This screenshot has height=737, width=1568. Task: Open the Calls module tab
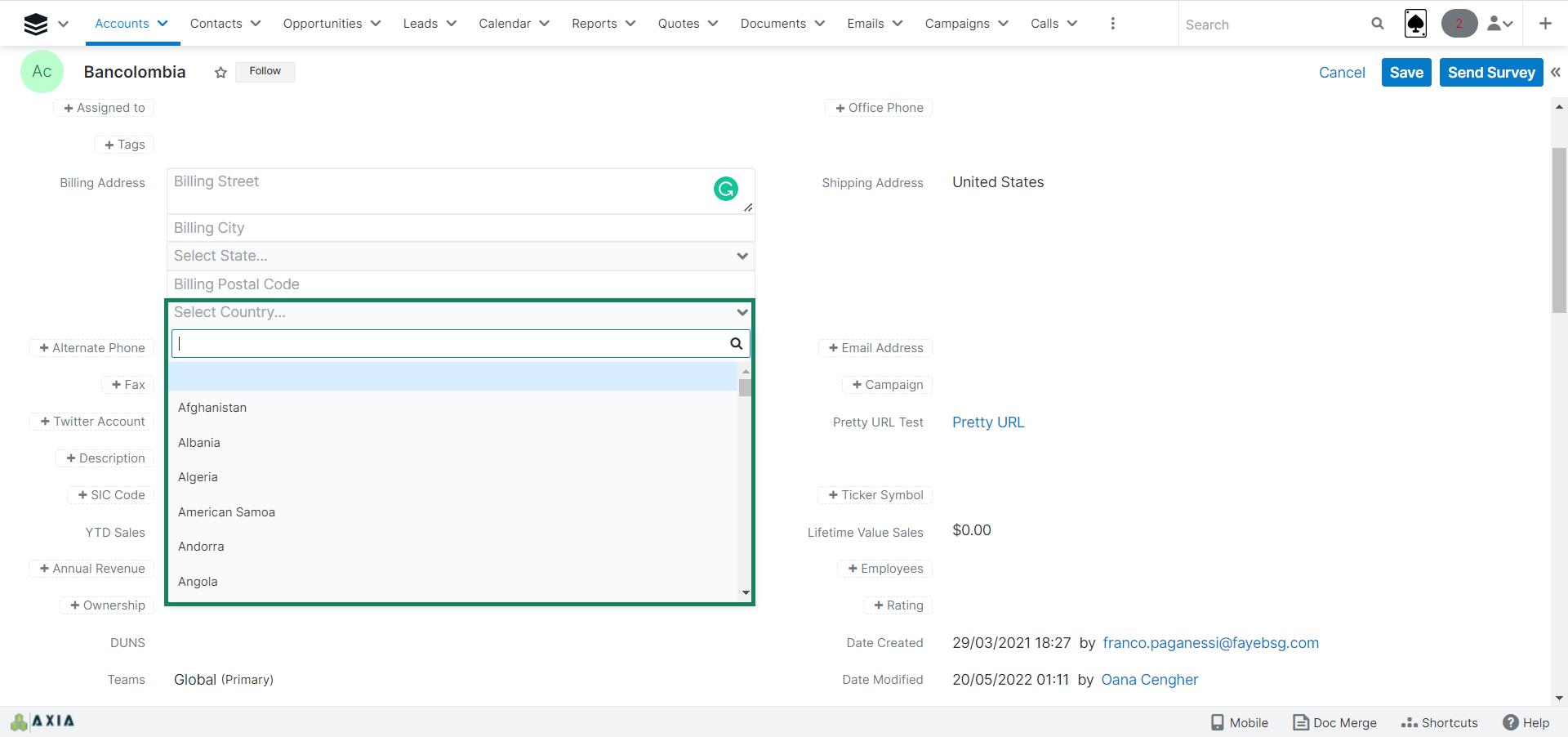point(1045,24)
